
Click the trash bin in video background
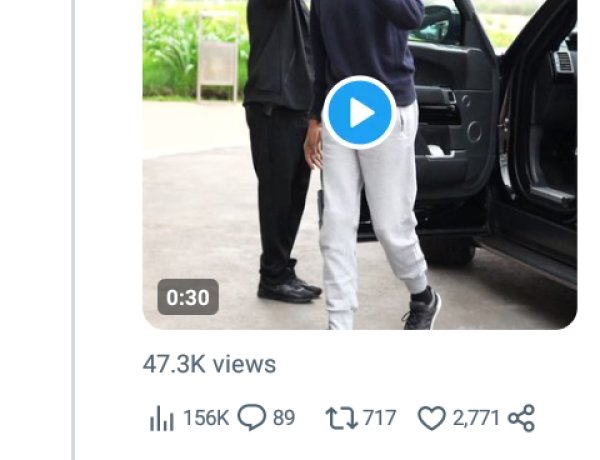click(x=217, y=66)
